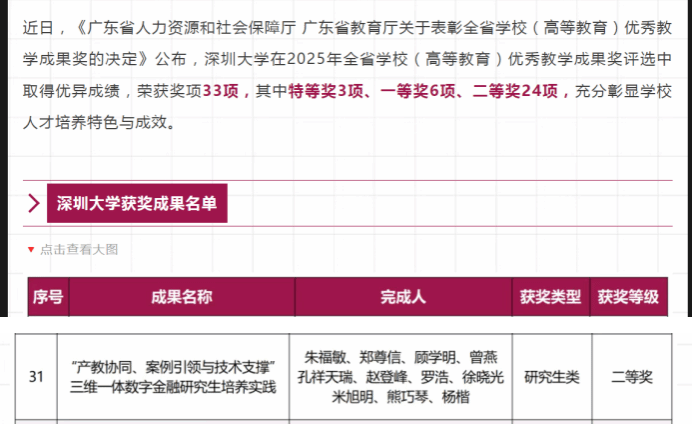Viewport: 692px width, 424px height.
Task: Select the 序号 column header
Action: 48,297
